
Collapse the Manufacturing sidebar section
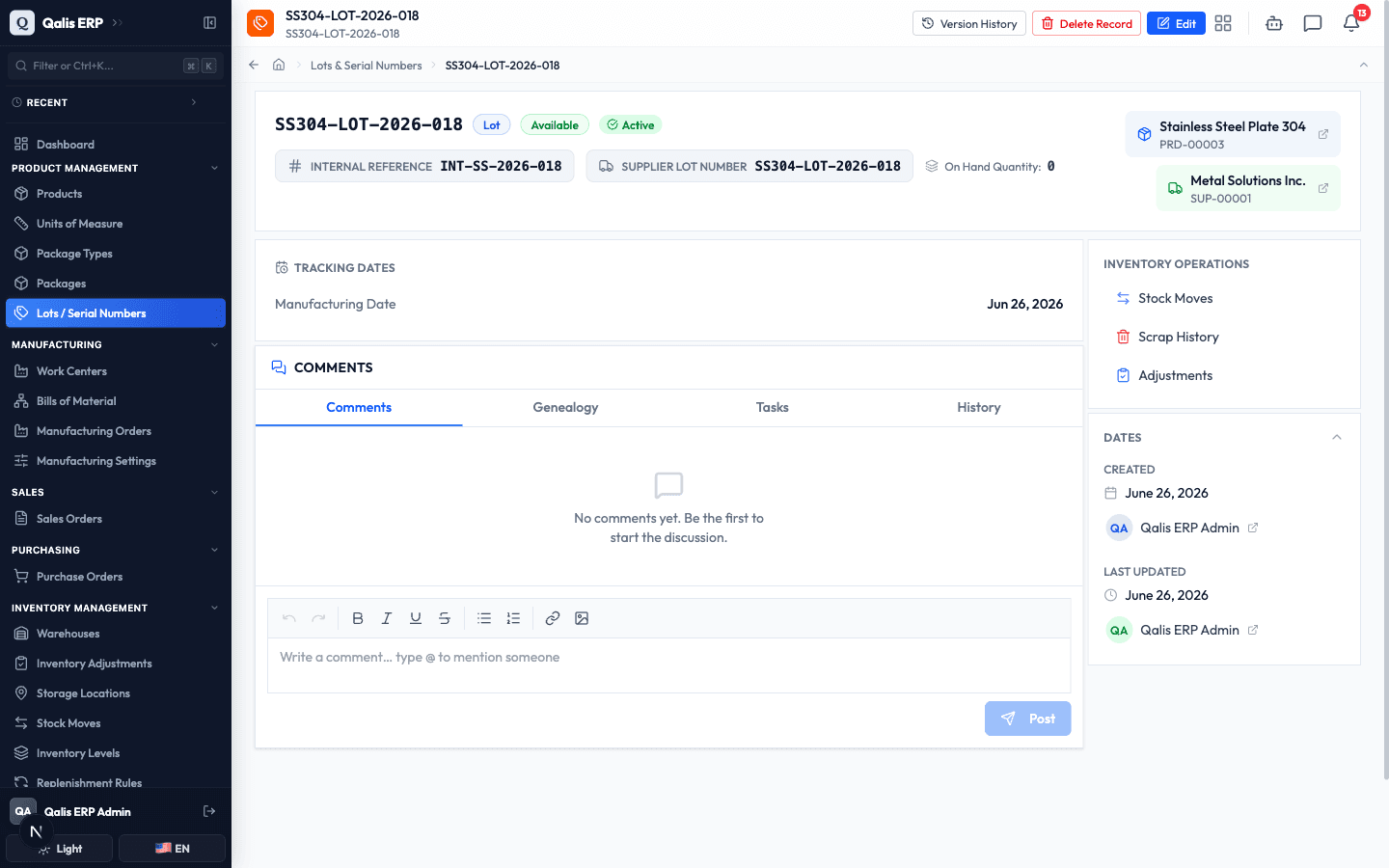[x=214, y=344]
